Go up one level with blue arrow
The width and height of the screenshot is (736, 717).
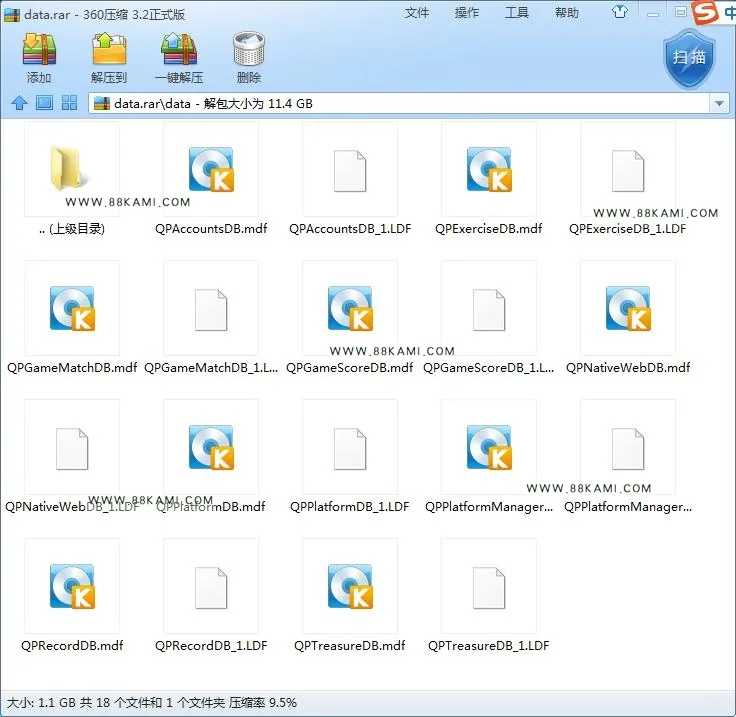tap(19, 103)
